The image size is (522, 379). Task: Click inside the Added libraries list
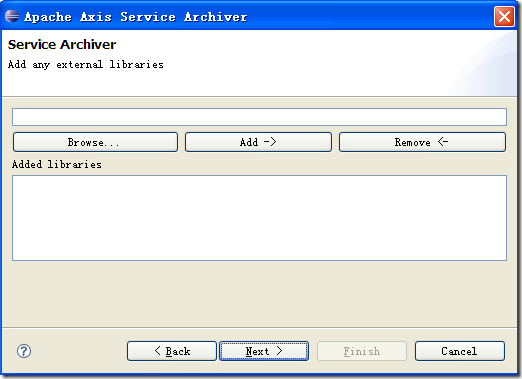[x=259, y=218]
